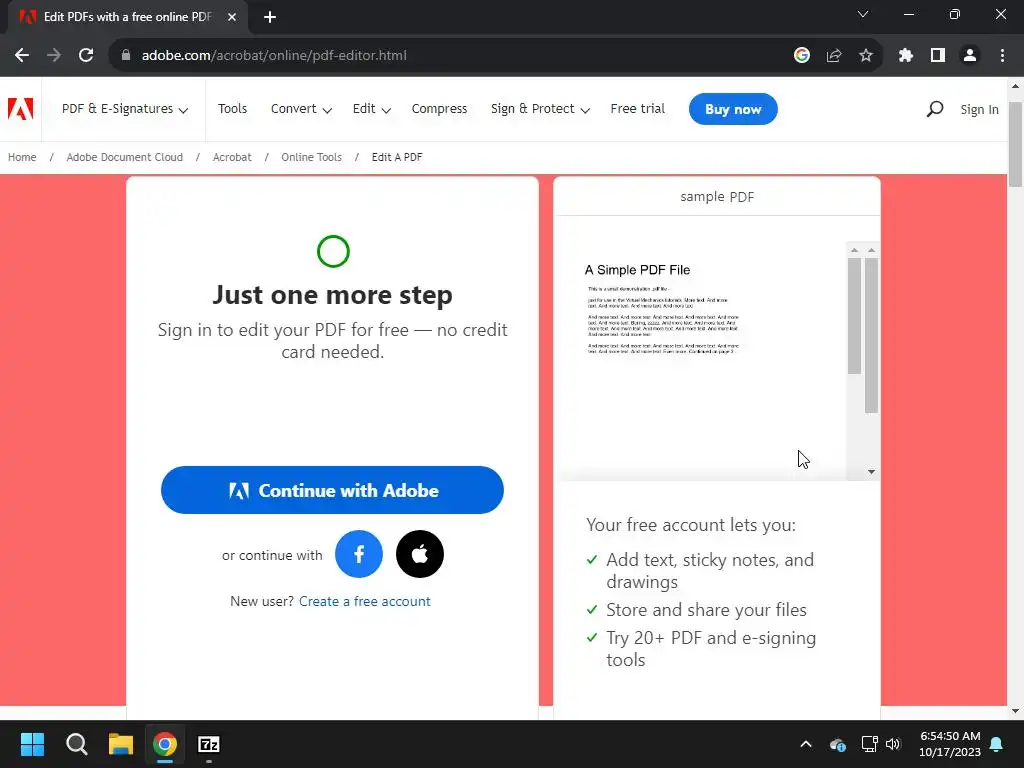Image resolution: width=1024 pixels, height=768 pixels.
Task: Open cloud sync tray icon
Action: [x=838, y=744]
